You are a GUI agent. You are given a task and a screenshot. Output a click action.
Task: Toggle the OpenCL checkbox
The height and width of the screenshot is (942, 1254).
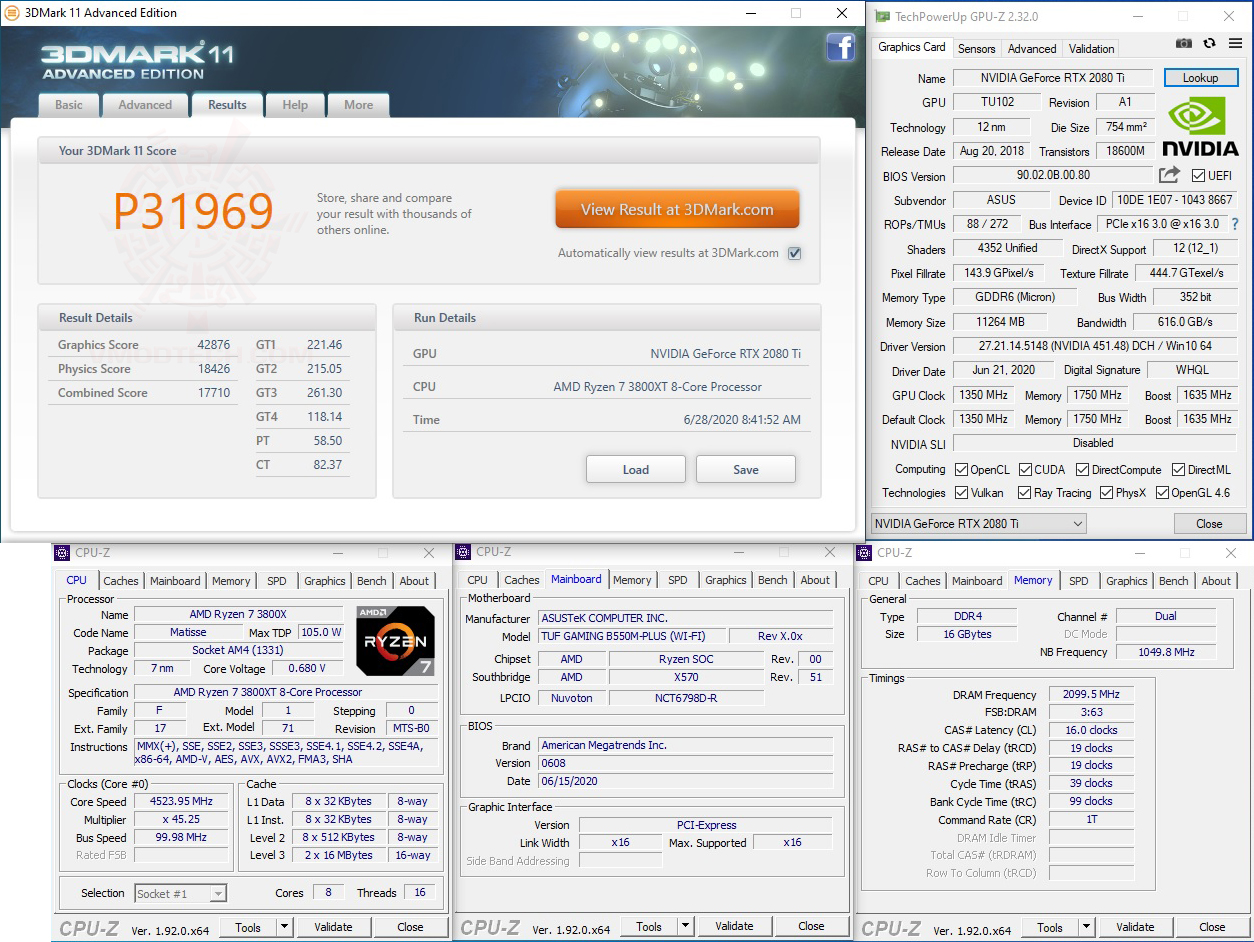pos(961,470)
